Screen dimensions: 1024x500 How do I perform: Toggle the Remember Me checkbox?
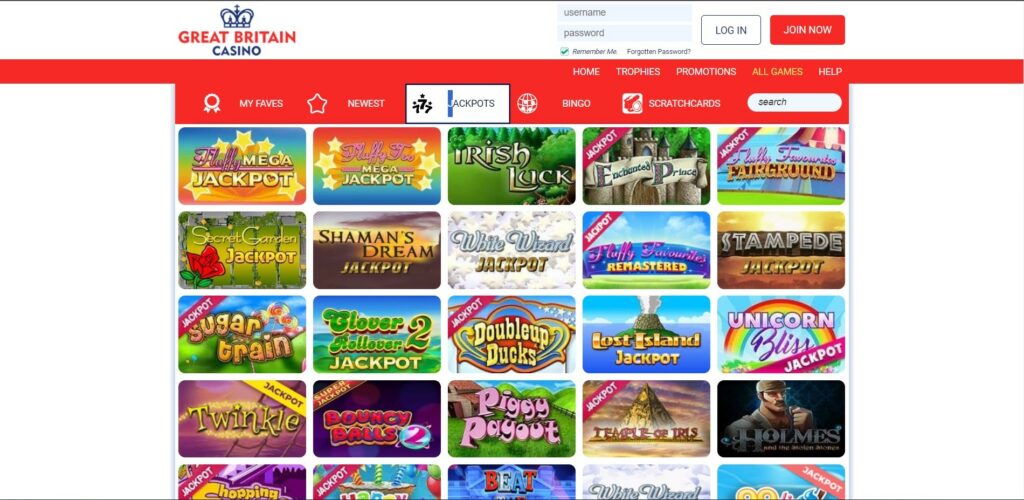(x=564, y=52)
